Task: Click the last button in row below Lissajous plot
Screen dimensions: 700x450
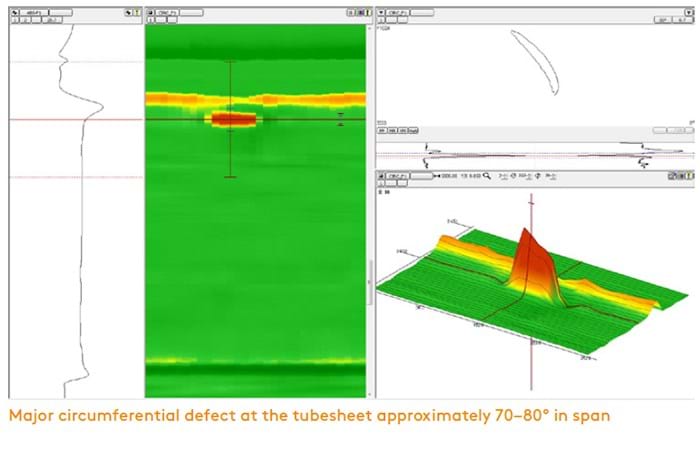Action: click(x=411, y=130)
